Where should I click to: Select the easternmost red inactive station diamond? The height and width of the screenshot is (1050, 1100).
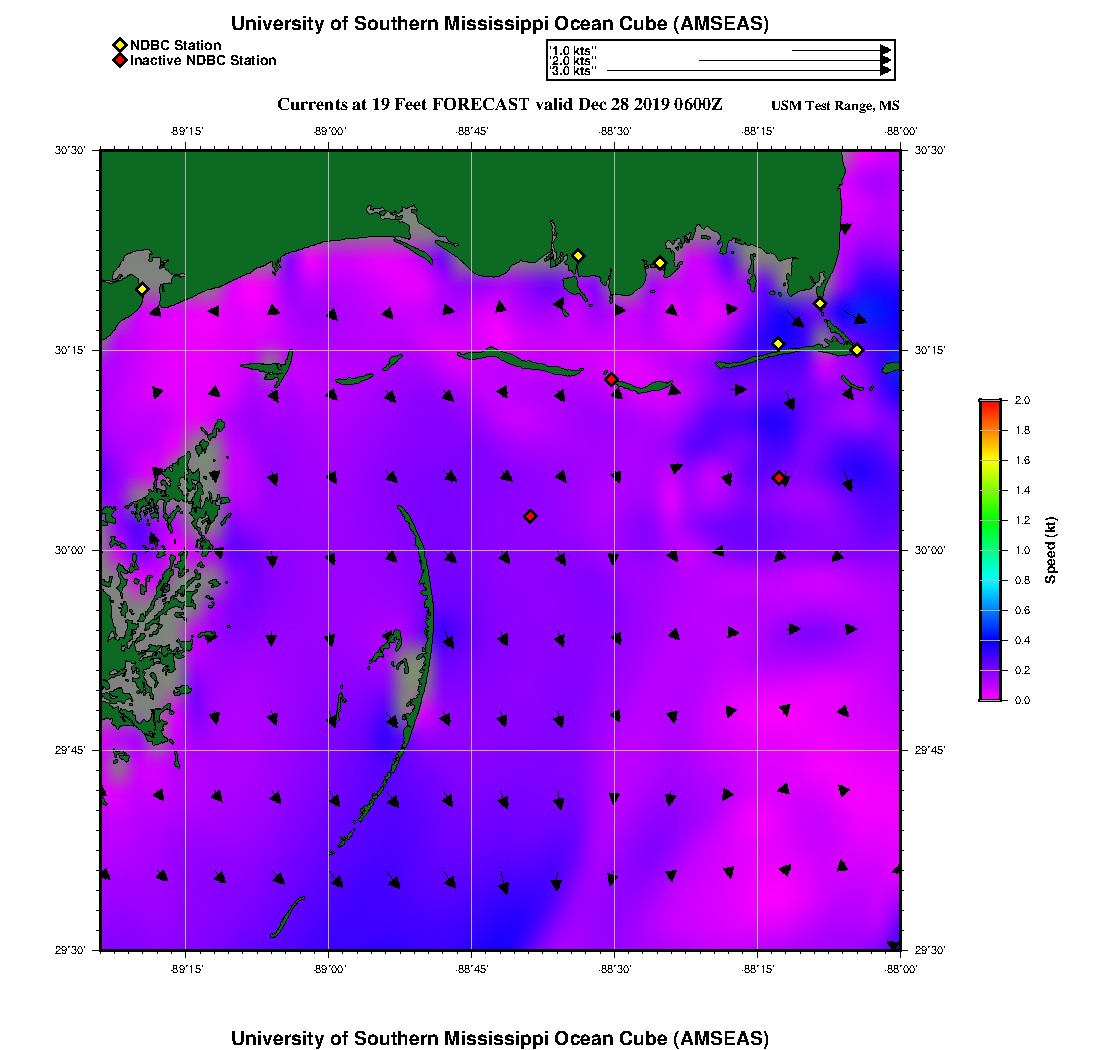pyautogui.click(x=779, y=478)
